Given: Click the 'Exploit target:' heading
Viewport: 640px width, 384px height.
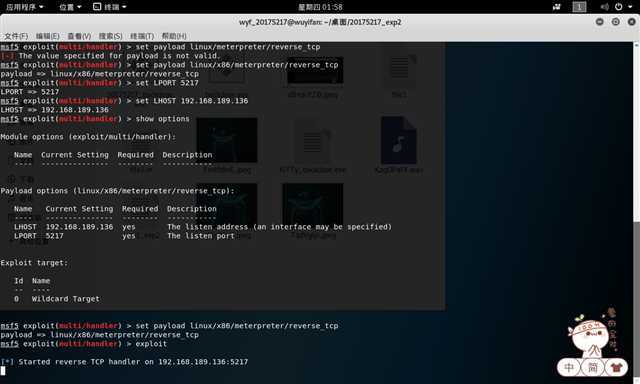Looking at the screenshot, I should (x=34, y=263).
